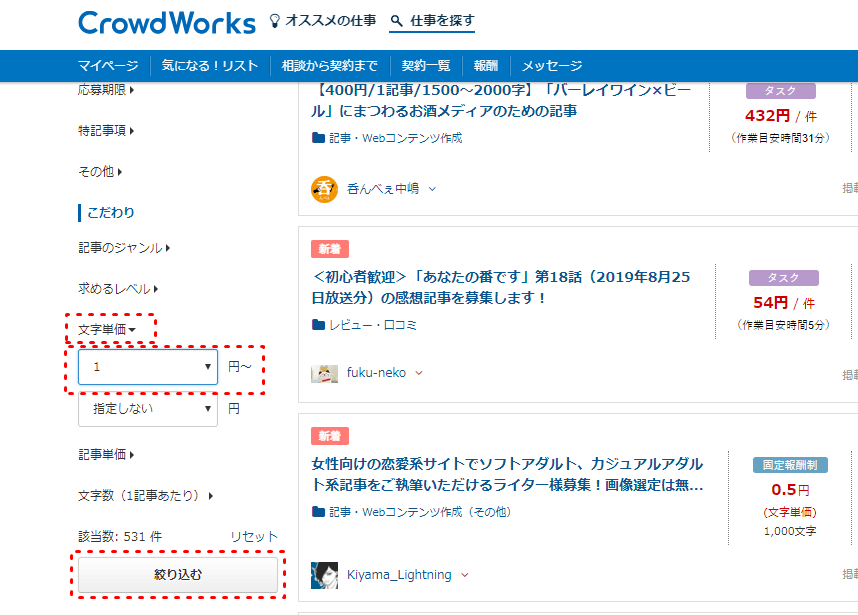Click the magnifier icon beside 仕事を探す
Image resolution: width=858 pixels, height=615 pixels.
coord(397,21)
